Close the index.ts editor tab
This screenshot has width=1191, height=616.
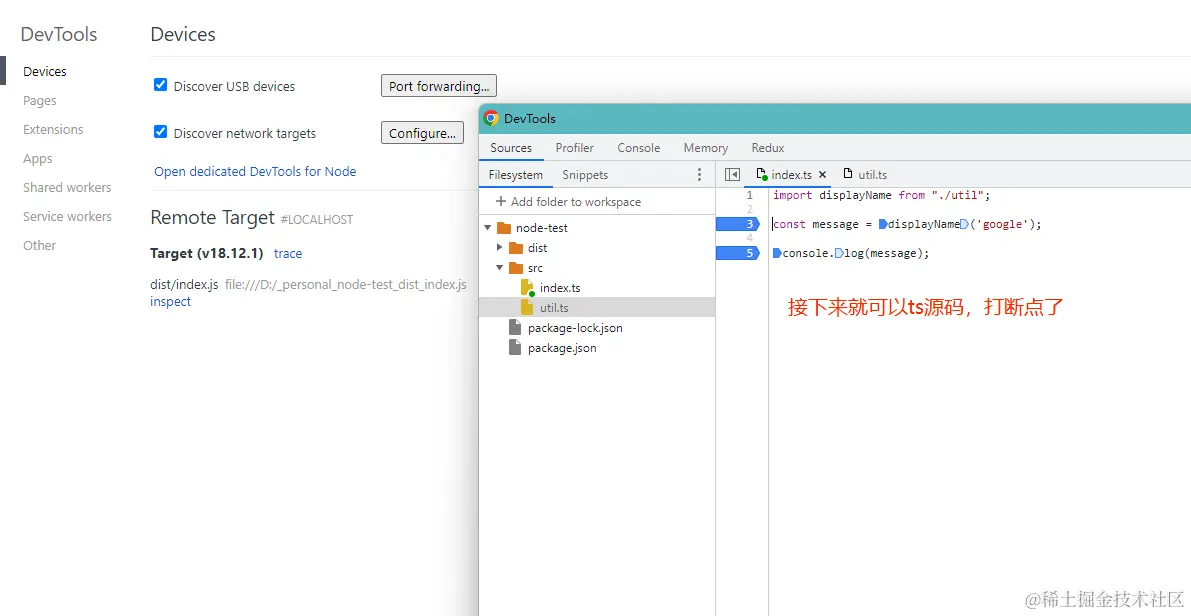(x=822, y=175)
